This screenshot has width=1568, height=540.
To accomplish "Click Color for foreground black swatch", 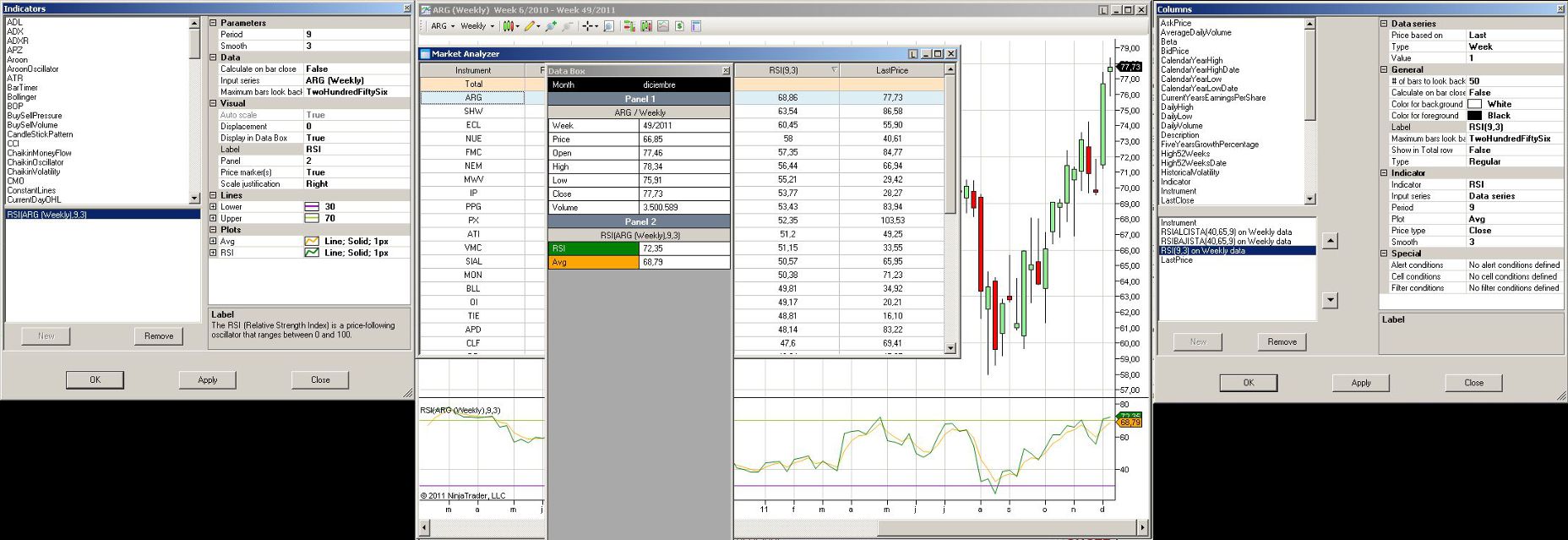I will point(1475,116).
